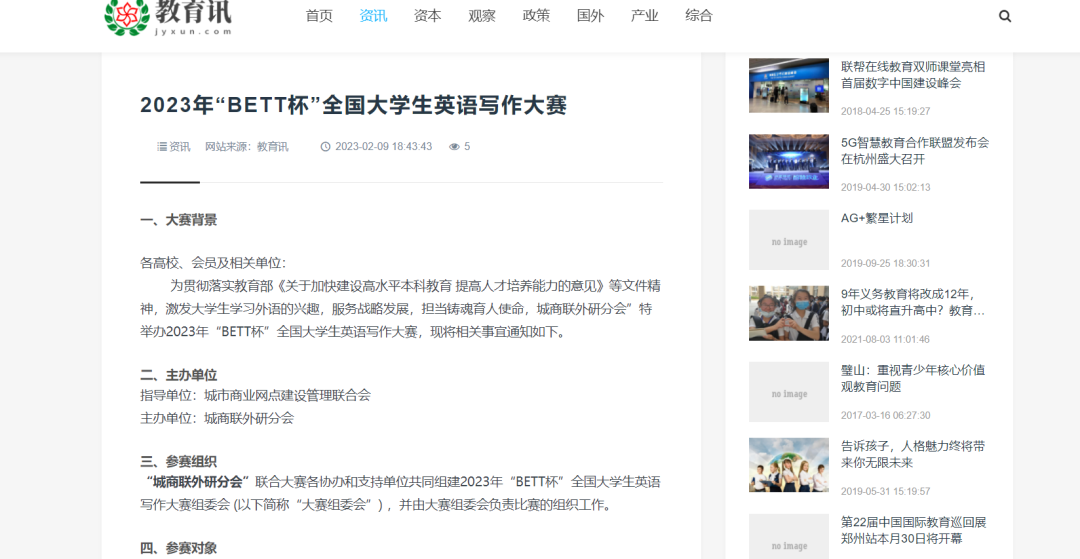This screenshot has width=1080, height=559.
Task: Click the section heading 一、大赛背景
Action: tap(178, 220)
